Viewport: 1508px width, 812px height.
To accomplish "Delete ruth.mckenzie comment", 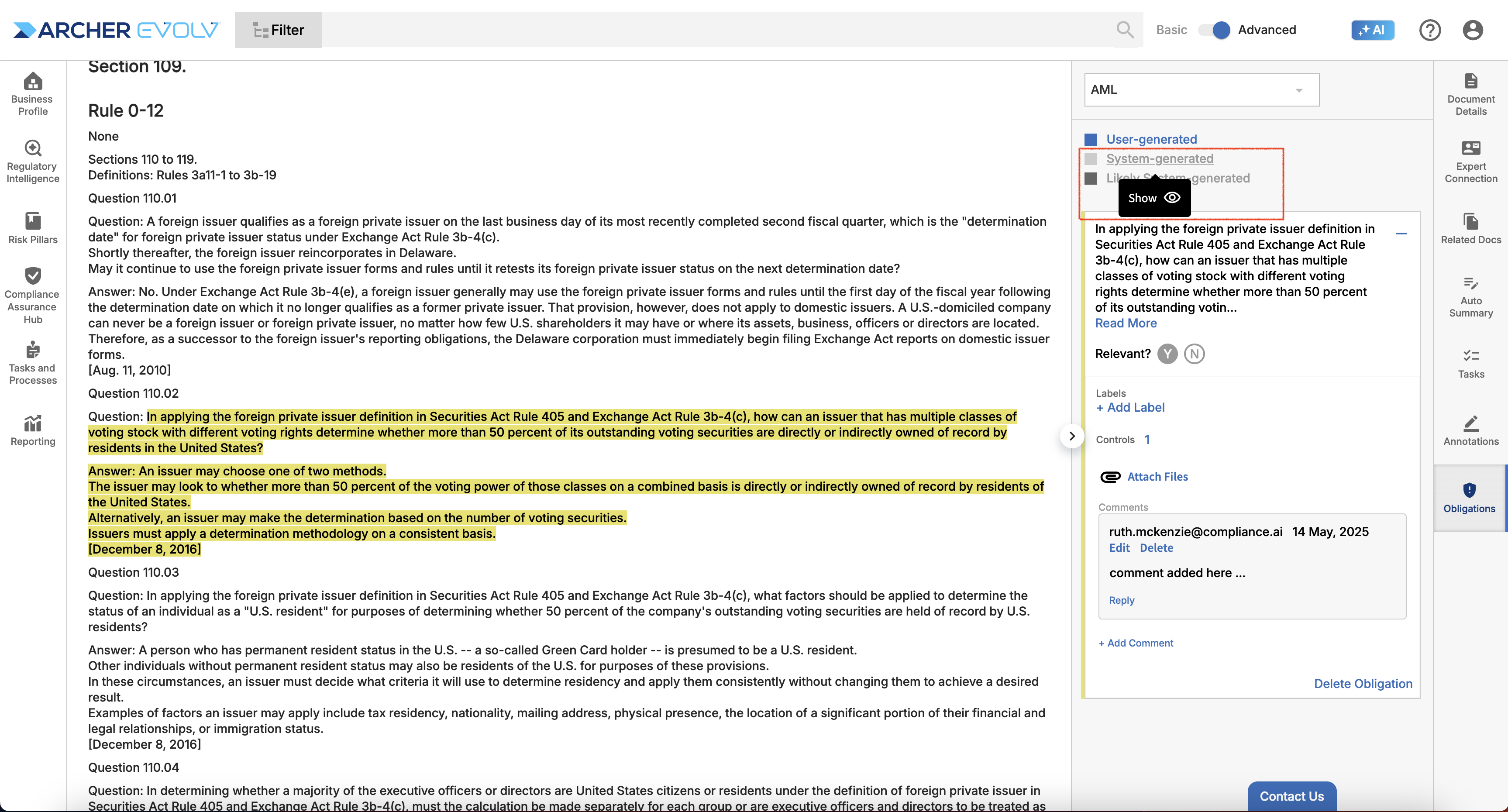I will point(1156,548).
